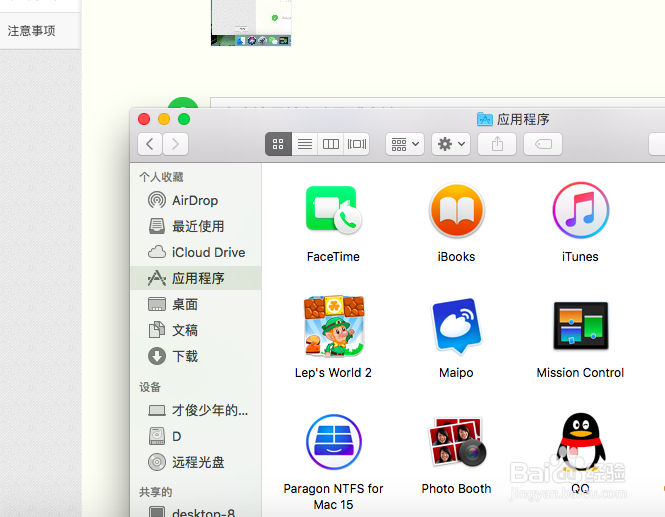Image resolution: width=665 pixels, height=517 pixels.
Task: Click the iBooks name label
Action: pos(456,257)
